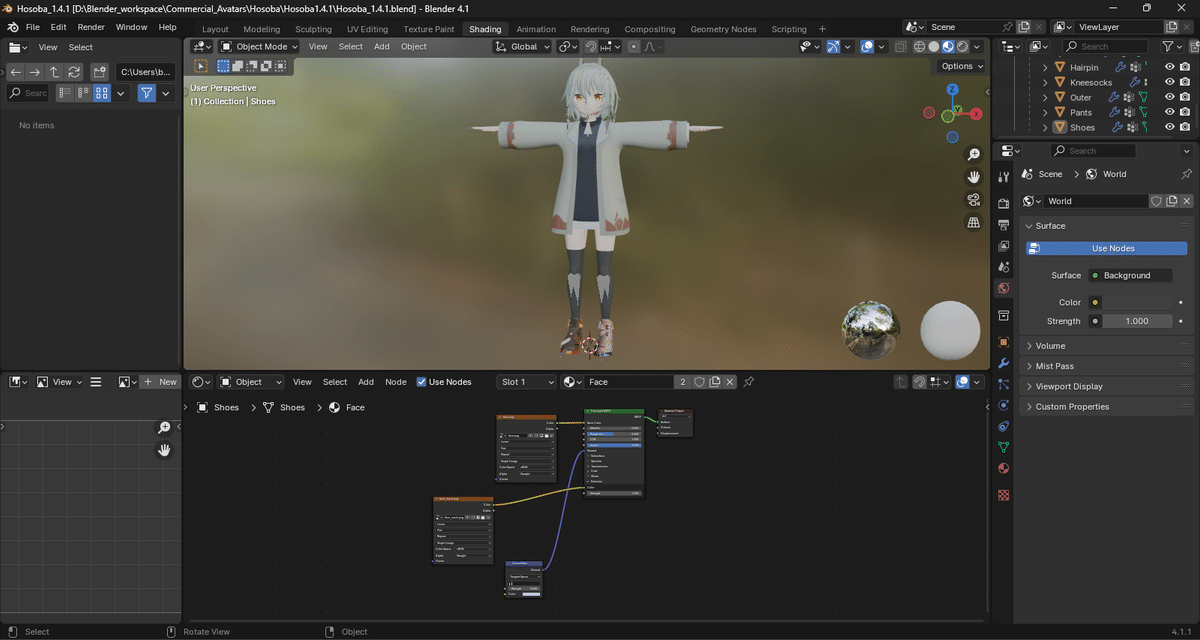Disable Hairpin in renders camera icon

[x=1185, y=67]
